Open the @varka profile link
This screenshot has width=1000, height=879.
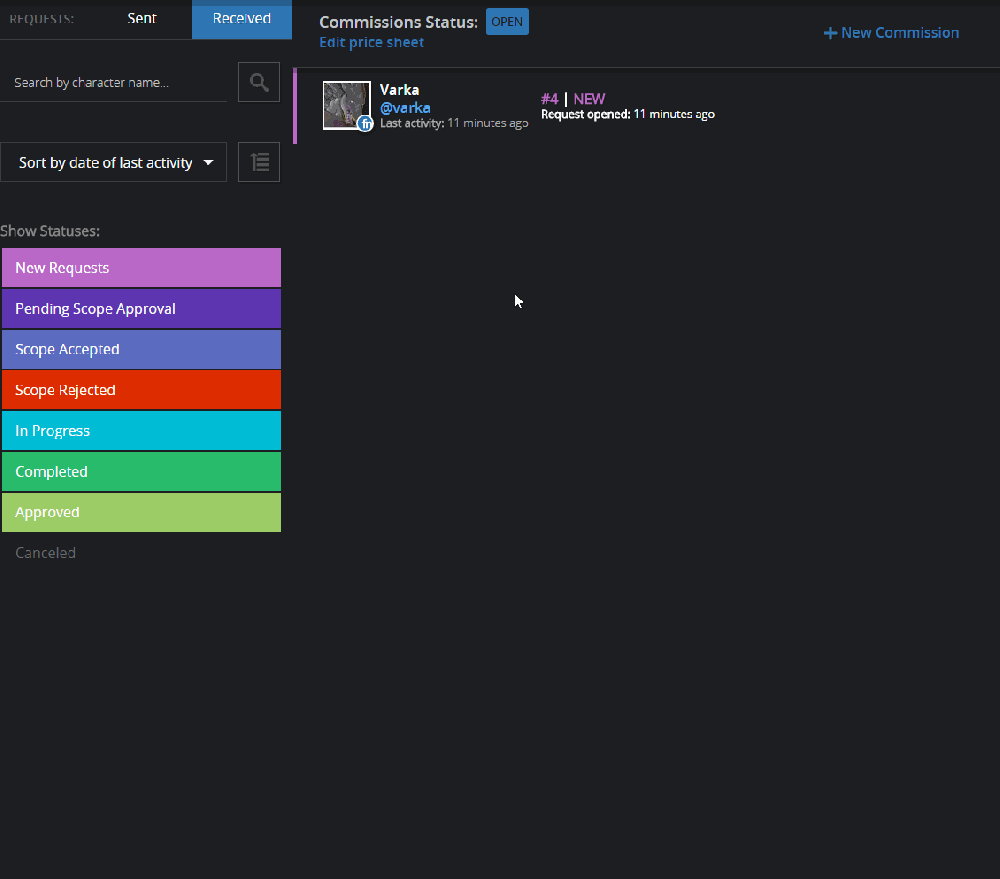click(x=405, y=107)
